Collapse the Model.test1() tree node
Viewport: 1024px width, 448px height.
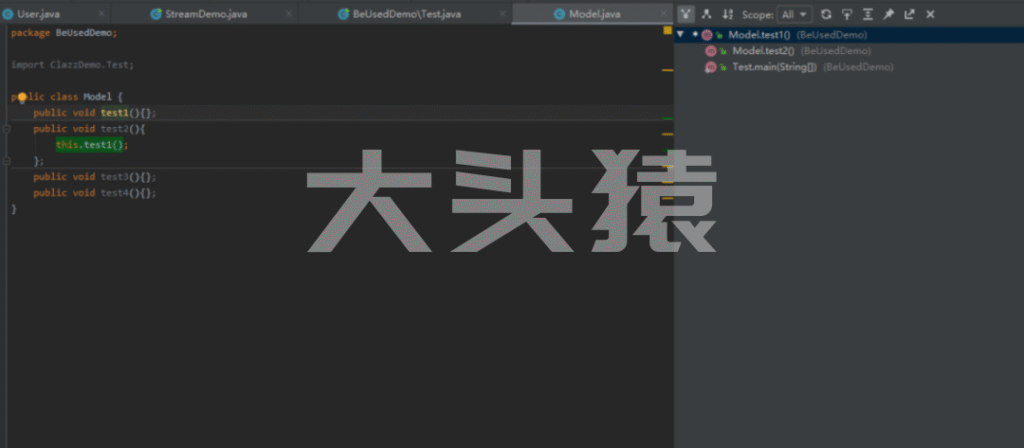pyautogui.click(x=681, y=34)
